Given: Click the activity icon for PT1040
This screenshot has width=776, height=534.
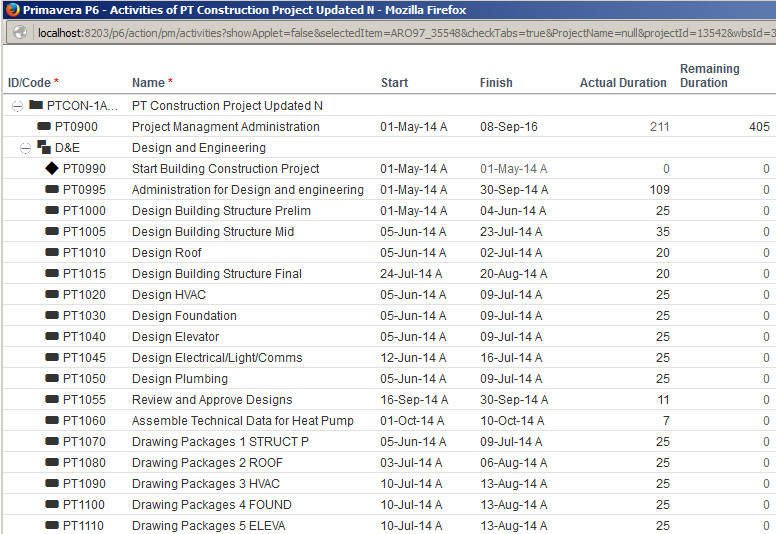Looking at the screenshot, I should tap(52, 336).
